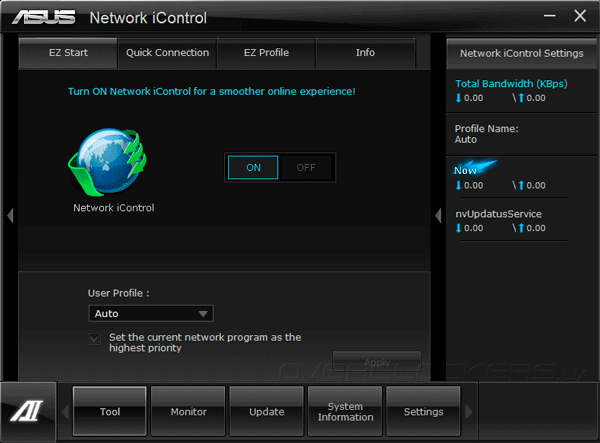Open the Monitor section

188,412
